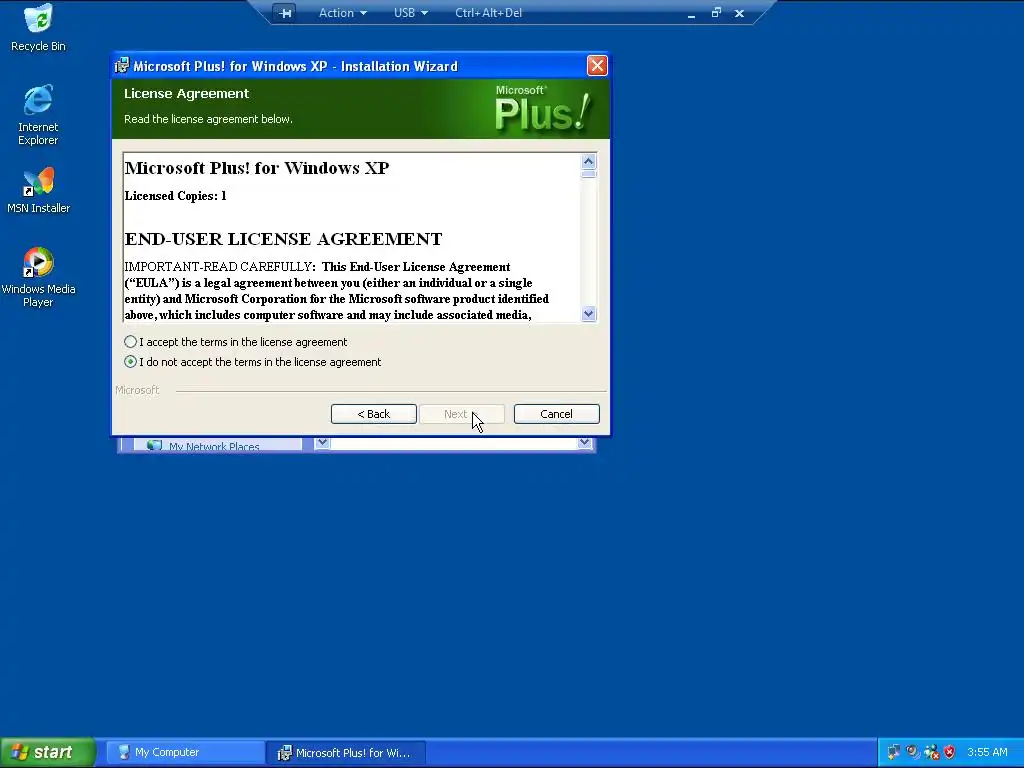Send Ctrl+Alt+Del from the console bar
The width and height of the screenshot is (1024, 768).
pos(488,13)
